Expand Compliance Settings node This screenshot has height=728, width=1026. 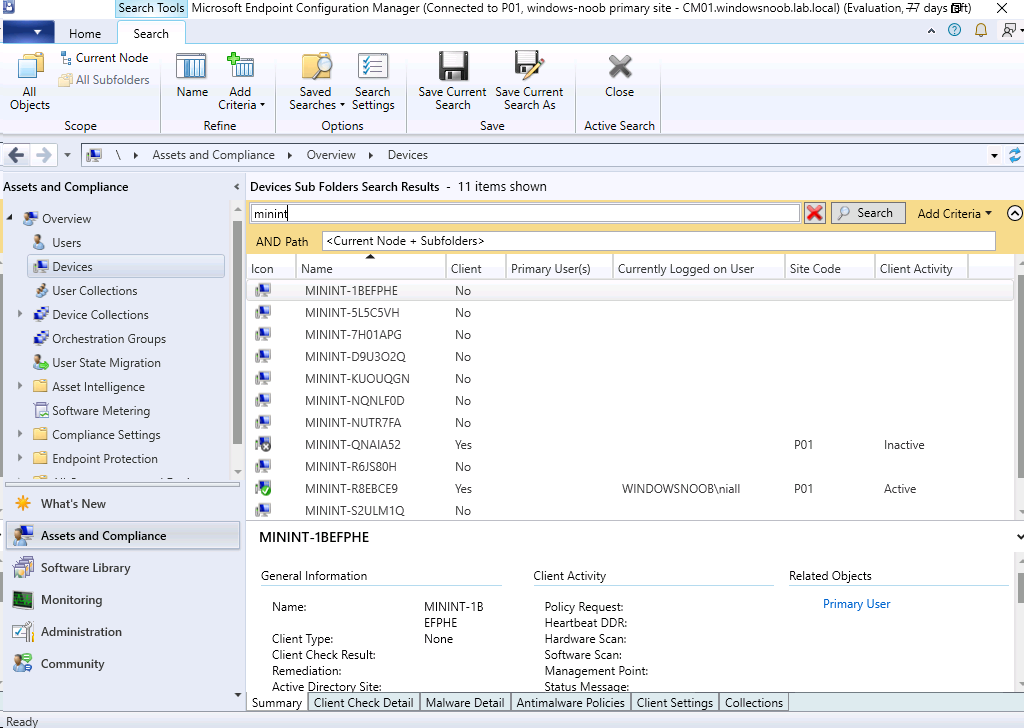pos(20,434)
